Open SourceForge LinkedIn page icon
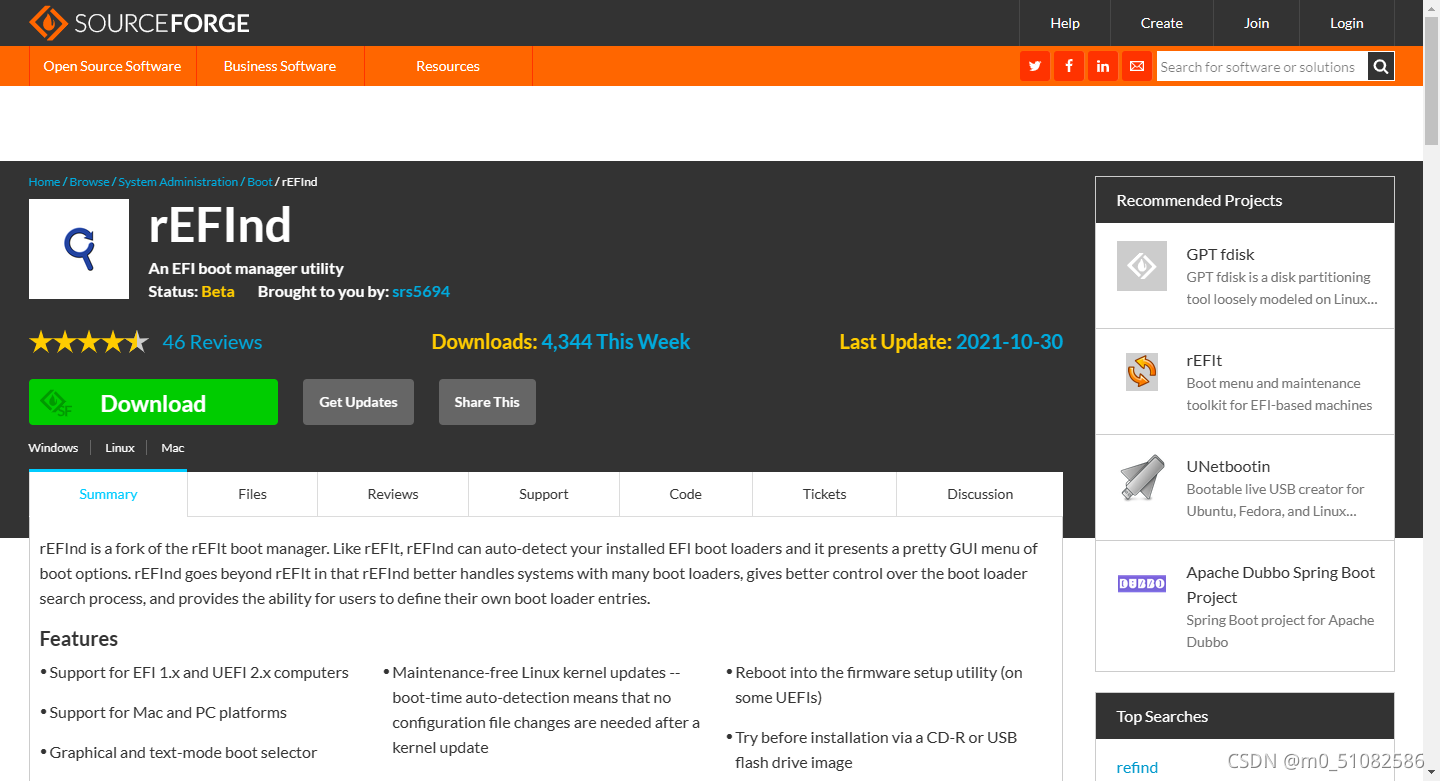 (x=1103, y=66)
